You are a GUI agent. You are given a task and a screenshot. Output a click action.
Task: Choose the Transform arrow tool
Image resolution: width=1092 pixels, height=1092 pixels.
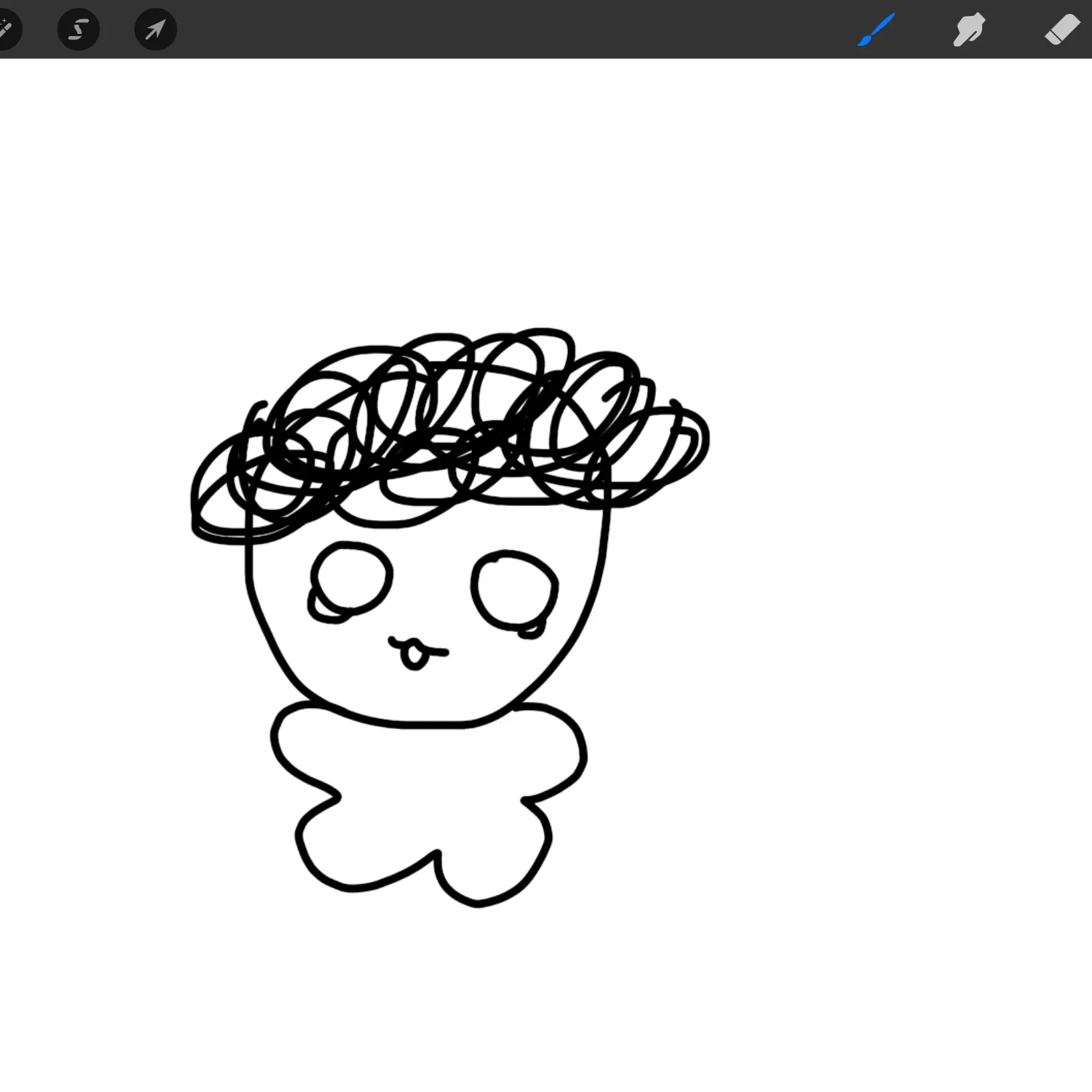(156, 29)
